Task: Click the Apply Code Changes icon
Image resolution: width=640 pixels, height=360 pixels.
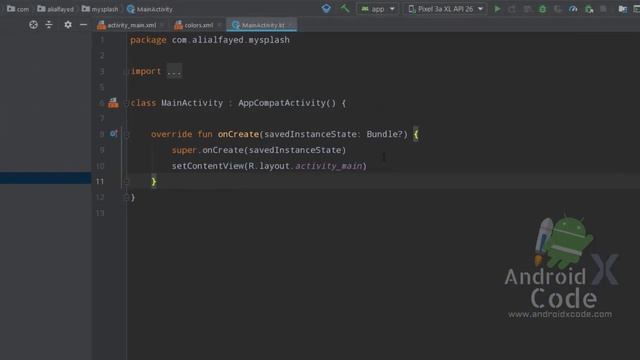Action: [x=527, y=9]
